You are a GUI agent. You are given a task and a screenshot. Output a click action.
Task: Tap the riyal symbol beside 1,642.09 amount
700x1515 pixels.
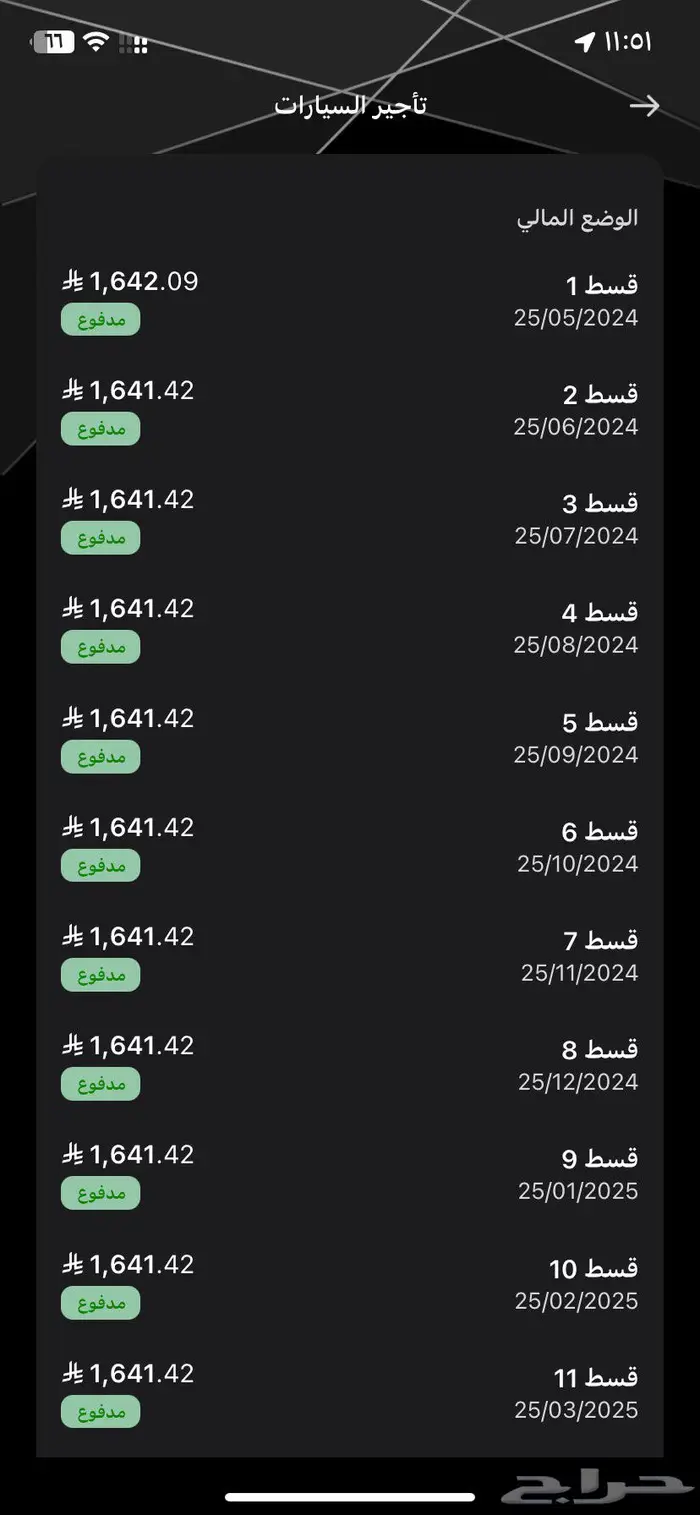(72, 282)
